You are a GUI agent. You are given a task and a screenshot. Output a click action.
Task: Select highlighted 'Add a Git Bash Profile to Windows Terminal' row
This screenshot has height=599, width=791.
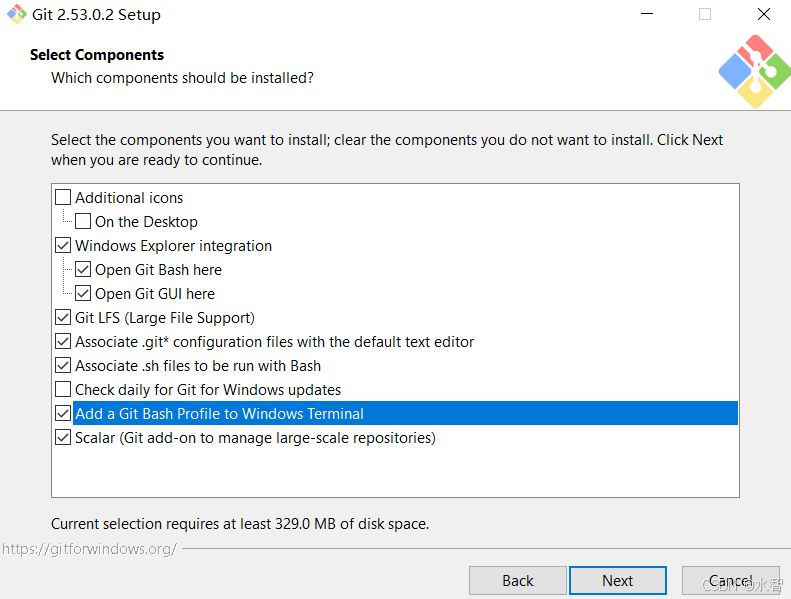coord(405,413)
